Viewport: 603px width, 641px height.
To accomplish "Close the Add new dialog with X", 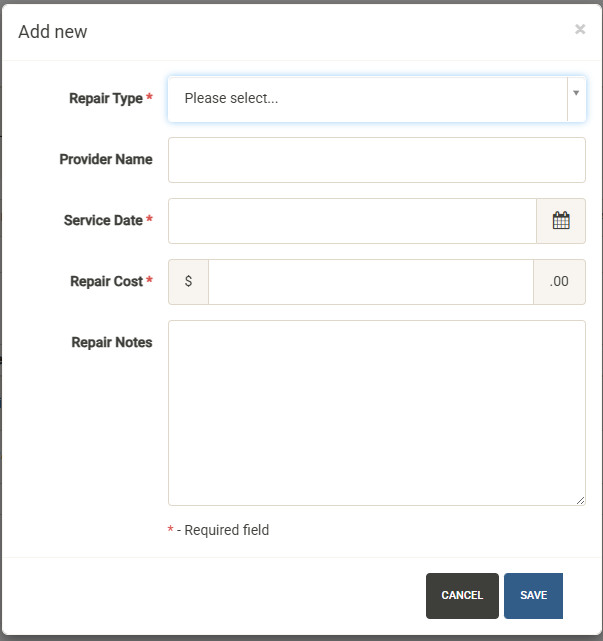I will [x=580, y=30].
